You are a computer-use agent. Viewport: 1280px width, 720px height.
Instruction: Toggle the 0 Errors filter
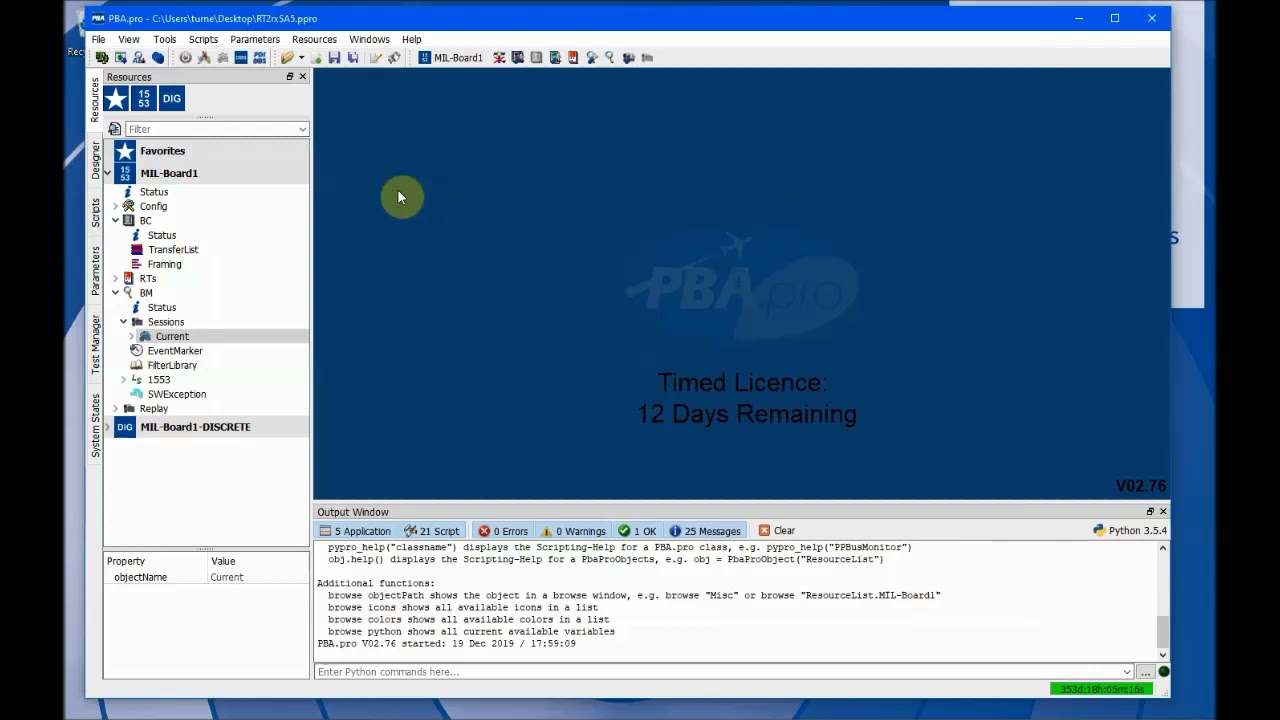502,531
